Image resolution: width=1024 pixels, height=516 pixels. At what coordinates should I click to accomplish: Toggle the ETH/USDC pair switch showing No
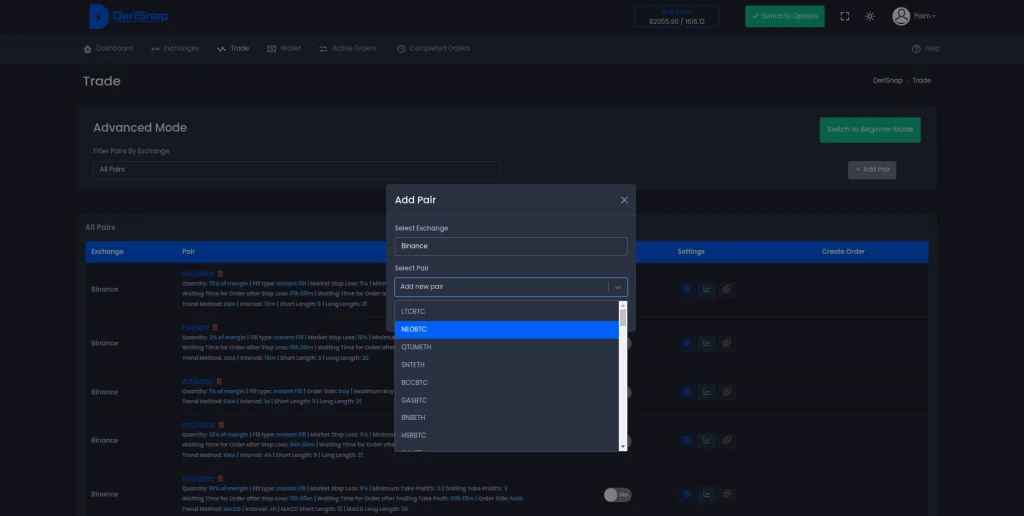point(616,494)
